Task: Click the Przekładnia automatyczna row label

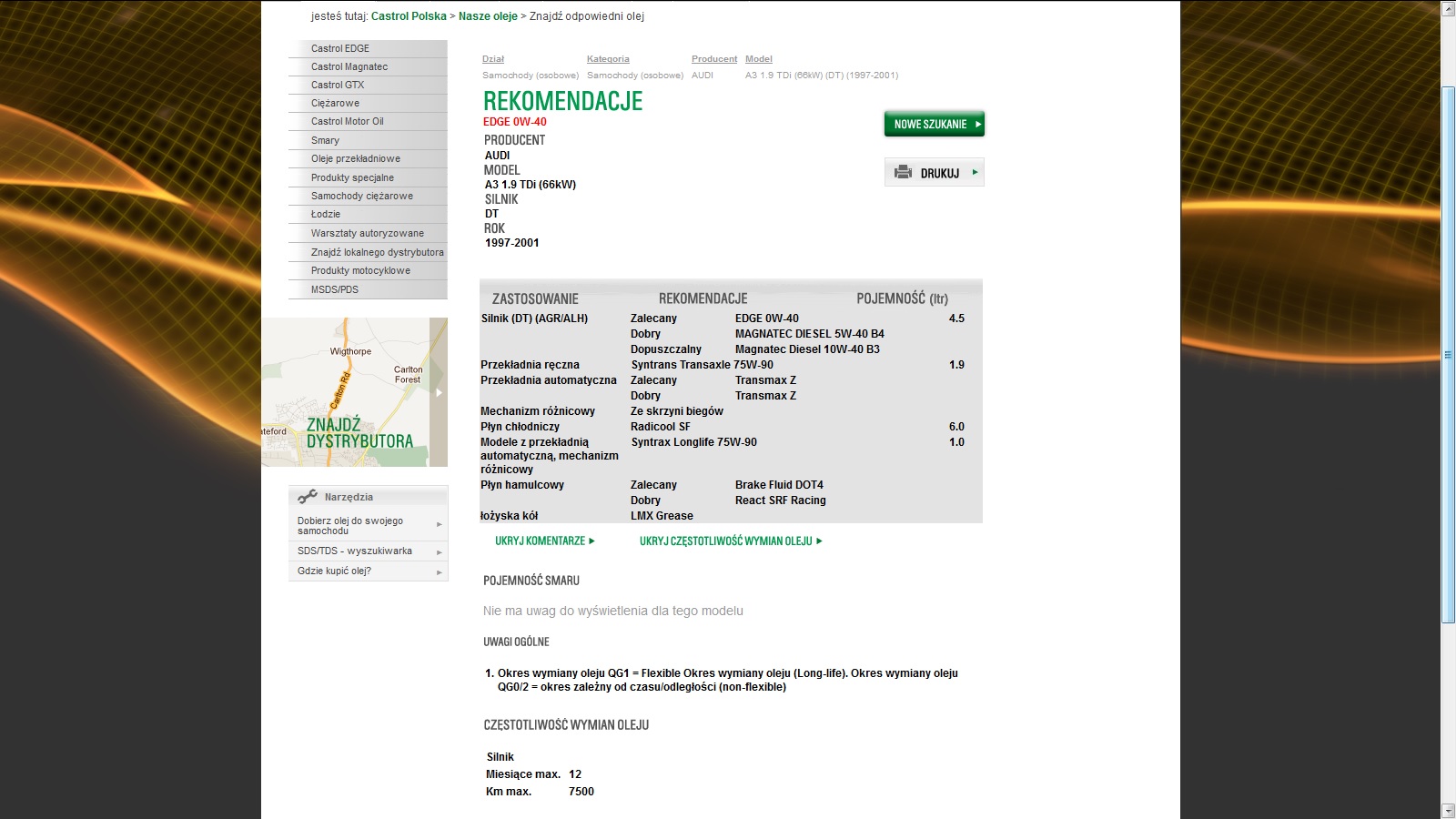Action: (x=549, y=380)
